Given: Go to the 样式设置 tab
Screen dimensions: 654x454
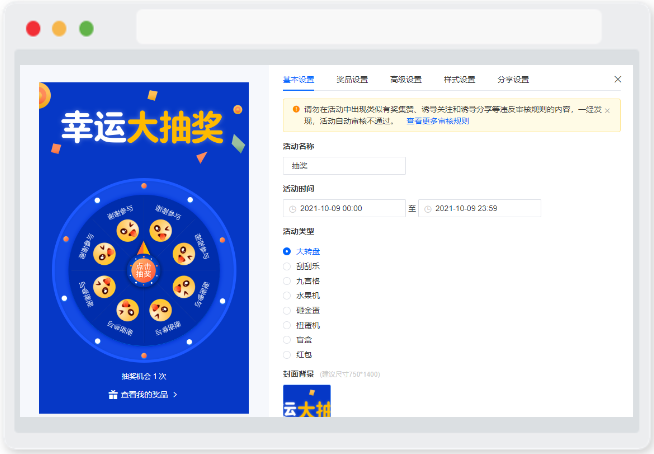Looking at the screenshot, I should tap(459, 79).
